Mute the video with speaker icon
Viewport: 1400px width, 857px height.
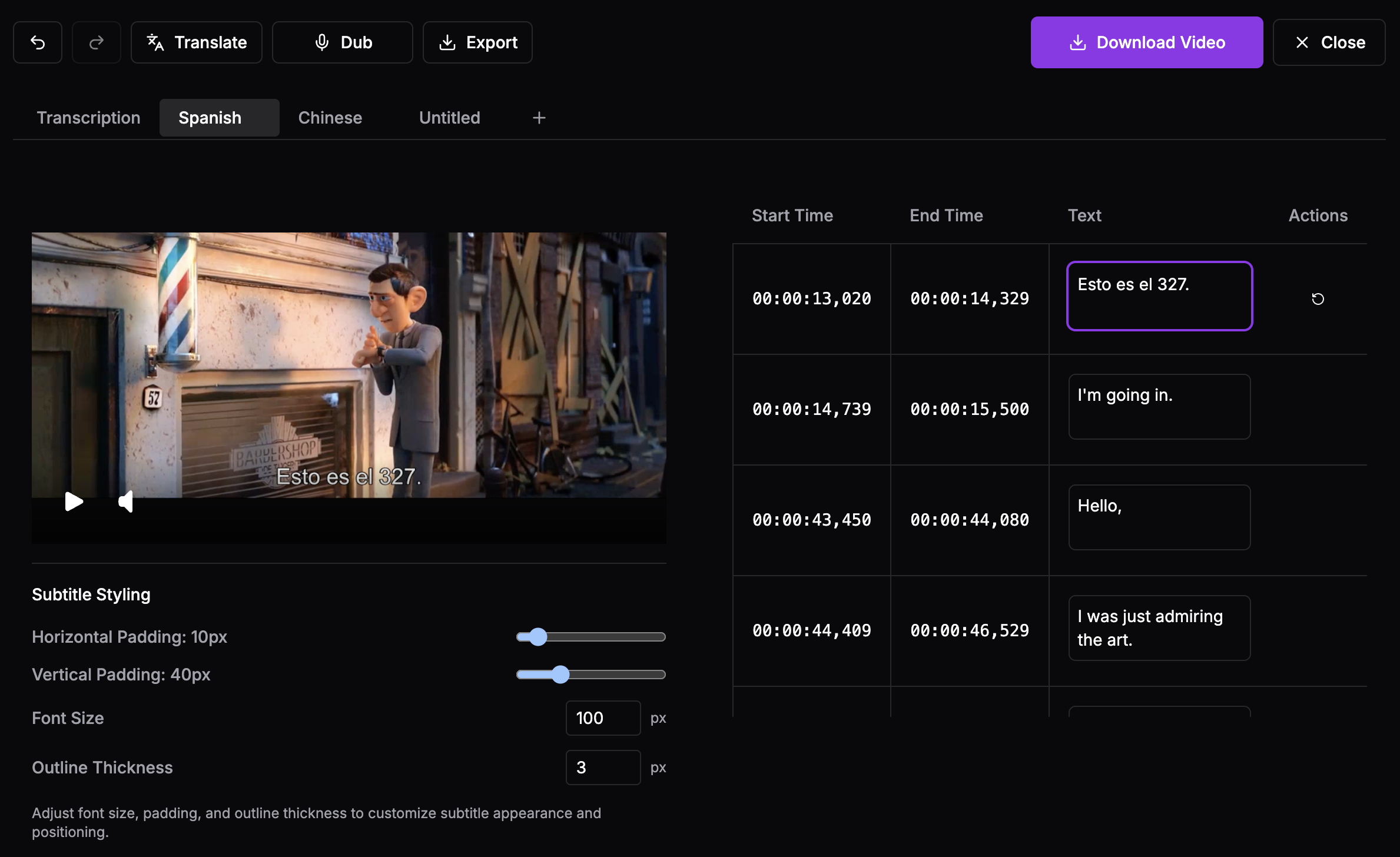point(126,501)
